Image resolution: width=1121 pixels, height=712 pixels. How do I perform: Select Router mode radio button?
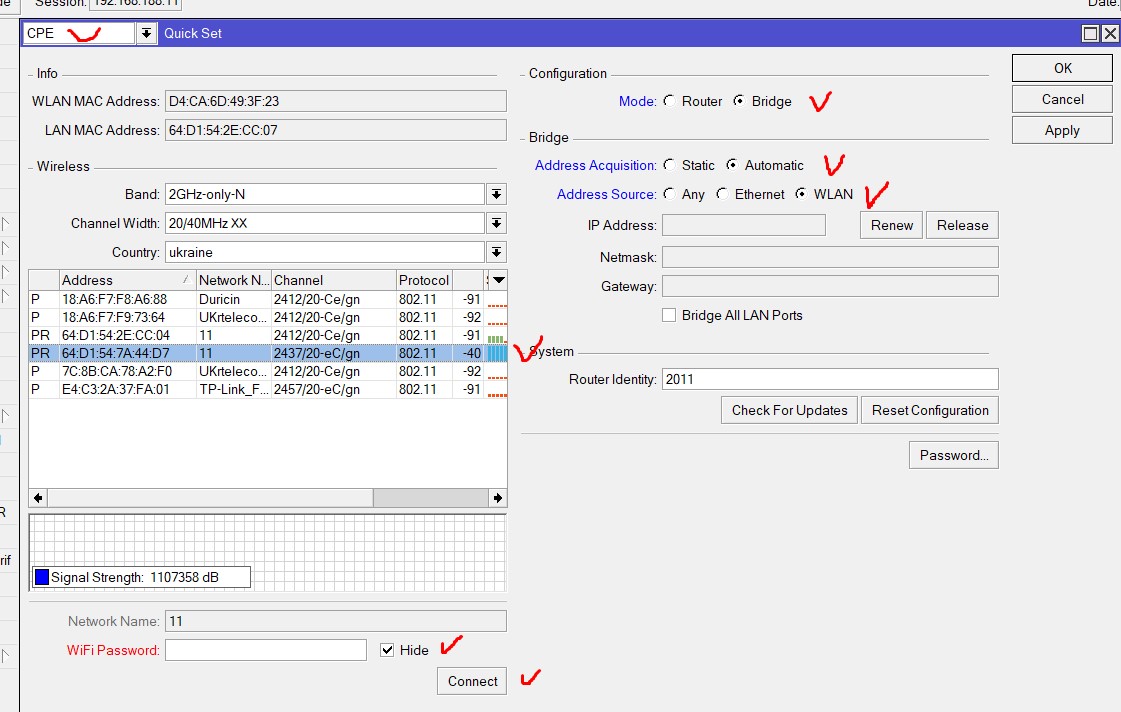(669, 101)
